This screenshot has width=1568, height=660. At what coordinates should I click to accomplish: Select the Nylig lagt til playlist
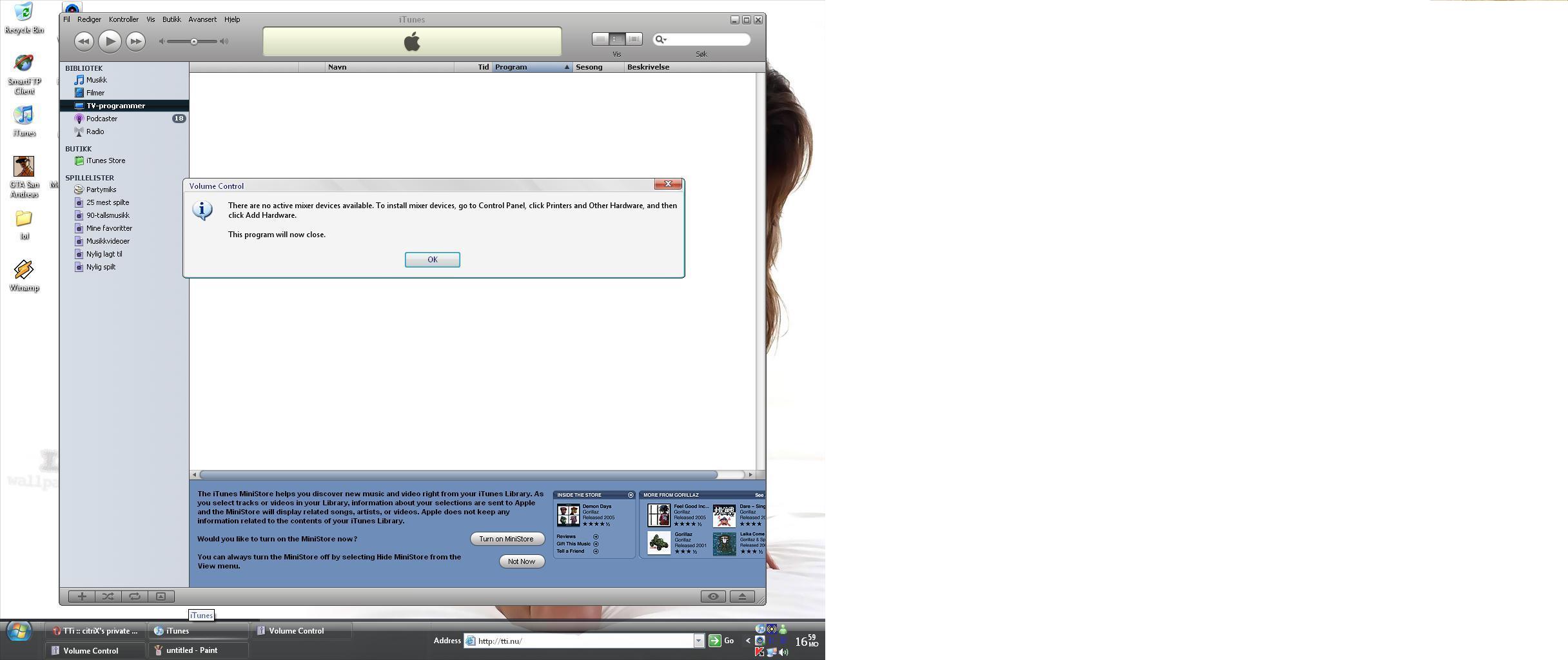click(124, 254)
